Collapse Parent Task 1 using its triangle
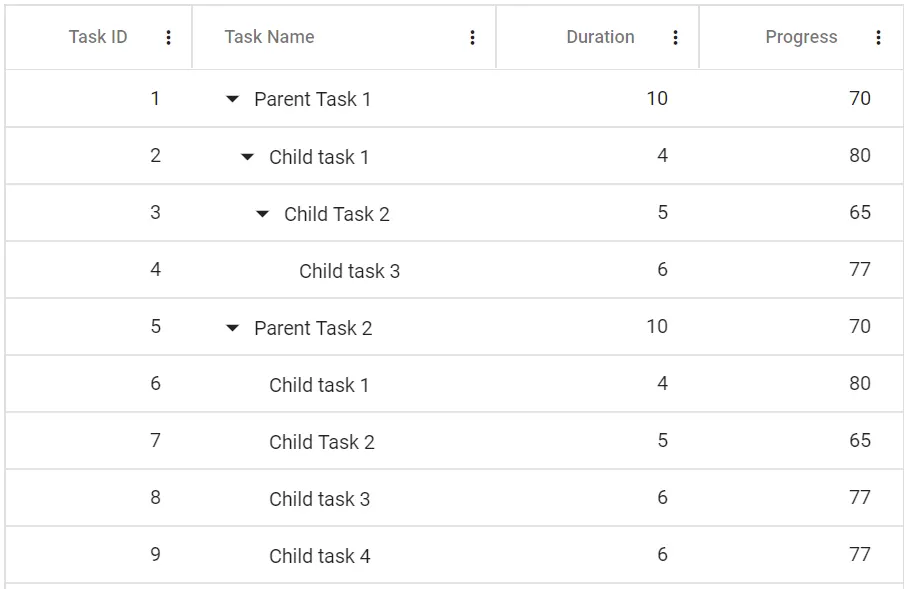Screen dimensions: 910x589 [x=232, y=99]
